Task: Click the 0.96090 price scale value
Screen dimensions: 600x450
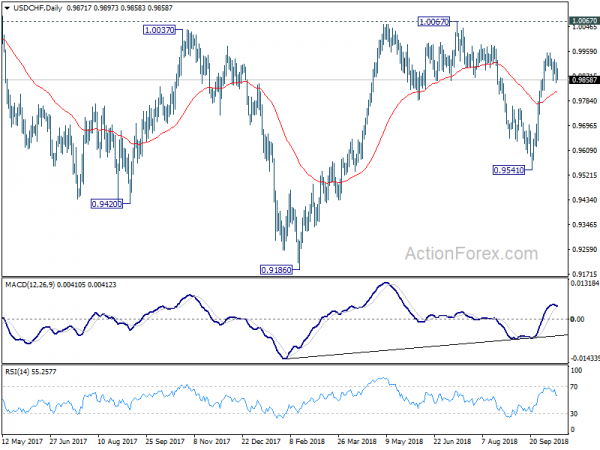Action: pos(584,150)
